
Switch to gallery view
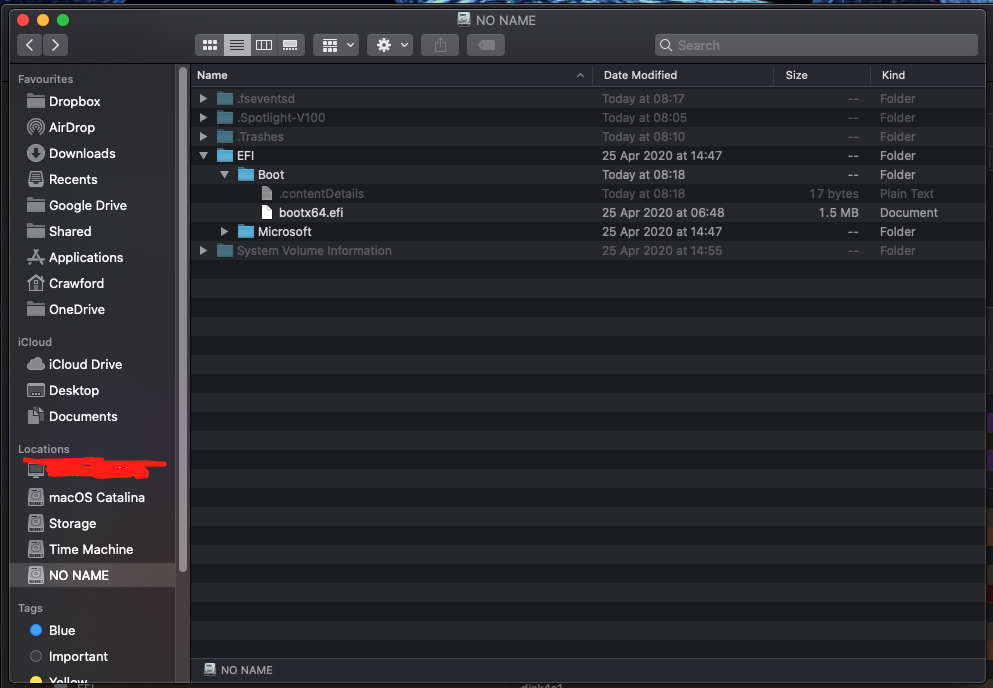pyautogui.click(x=290, y=45)
